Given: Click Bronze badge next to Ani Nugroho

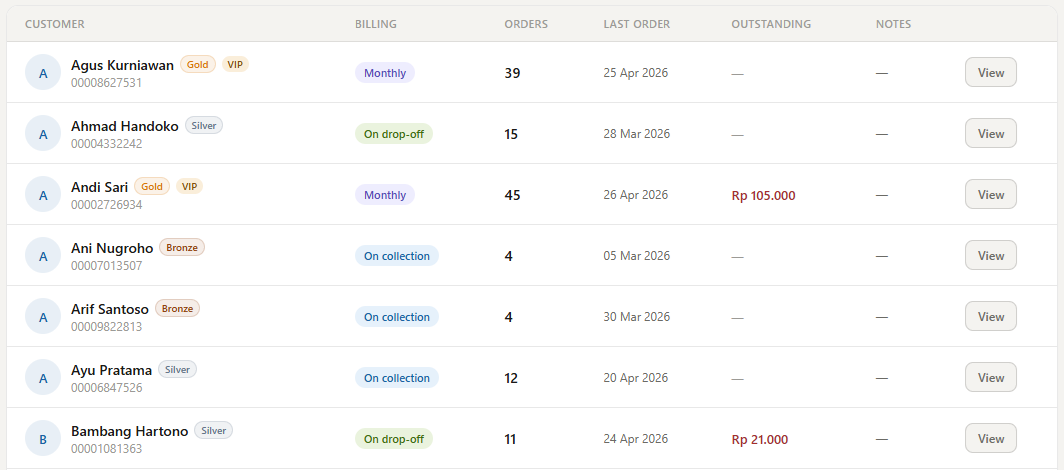Looking at the screenshot, I should [x=182, y=248].
